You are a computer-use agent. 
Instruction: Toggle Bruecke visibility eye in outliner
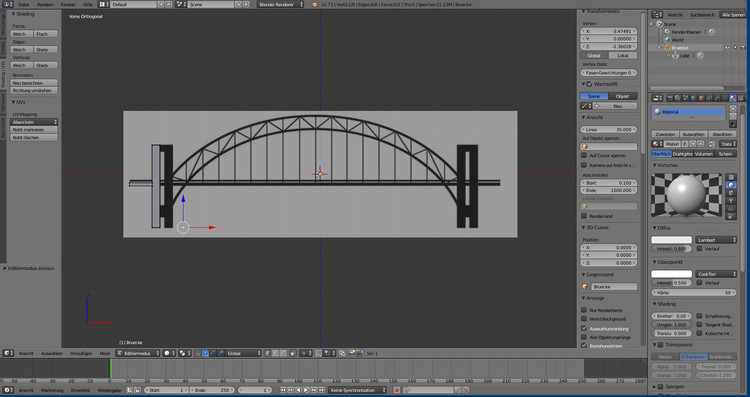tap(728, 48)
